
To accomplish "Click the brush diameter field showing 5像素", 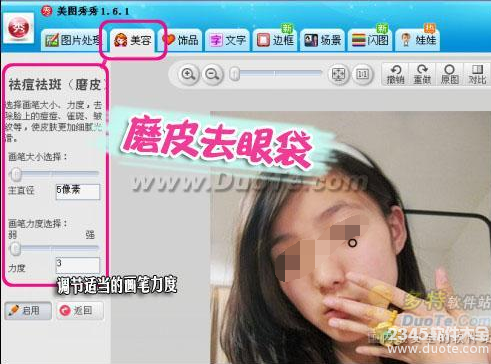I will 78,192.
